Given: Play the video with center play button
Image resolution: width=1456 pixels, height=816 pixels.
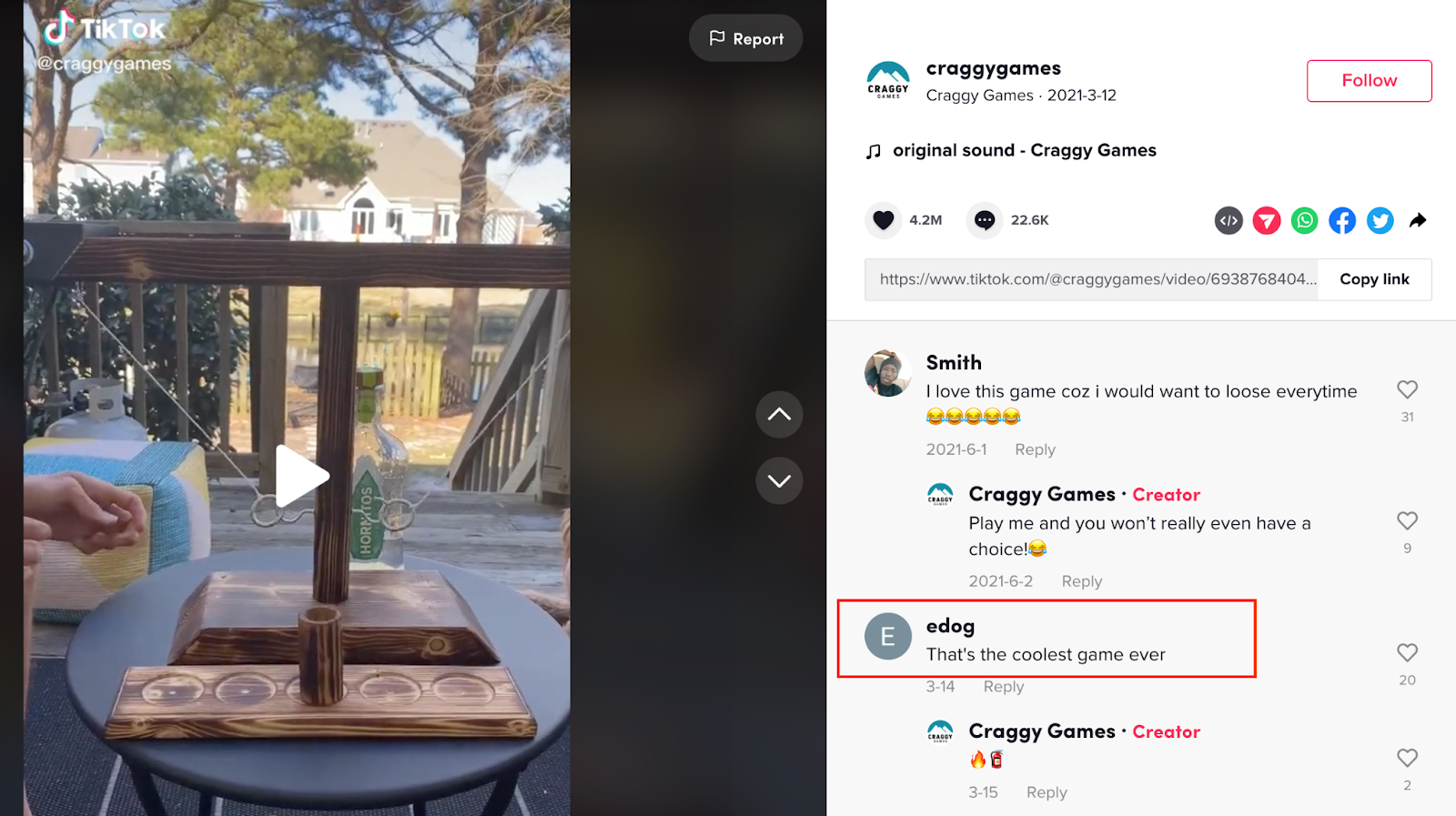Looking at the screenshot, I should click(301, 476).
